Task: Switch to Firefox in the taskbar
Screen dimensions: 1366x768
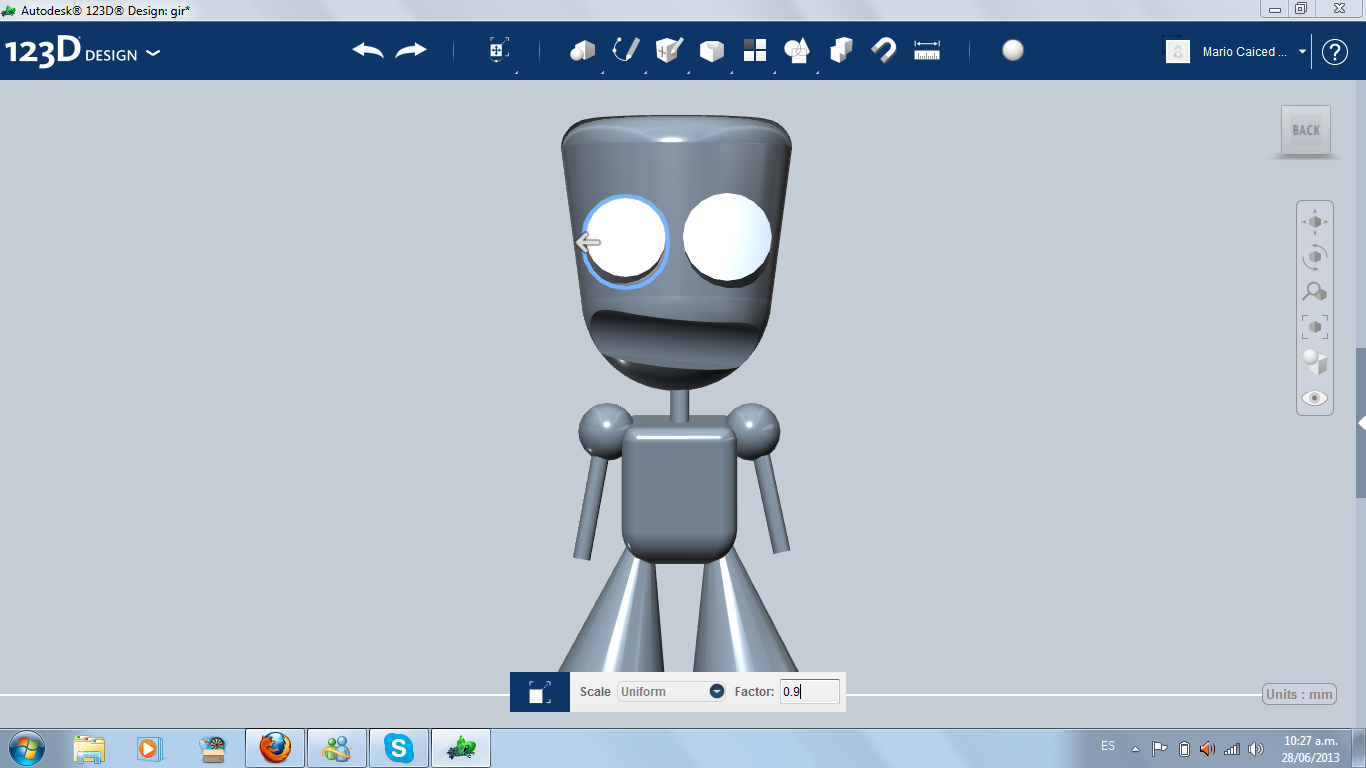Action: (x=275, y=748)
